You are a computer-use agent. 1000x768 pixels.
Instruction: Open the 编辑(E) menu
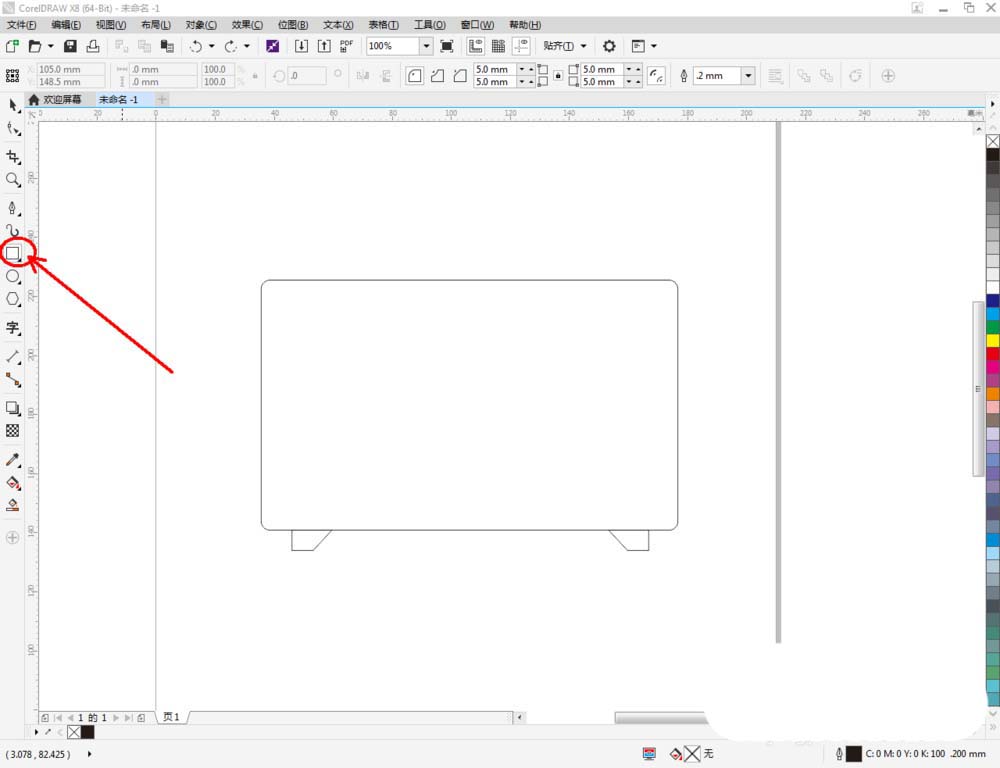(66, 25)
